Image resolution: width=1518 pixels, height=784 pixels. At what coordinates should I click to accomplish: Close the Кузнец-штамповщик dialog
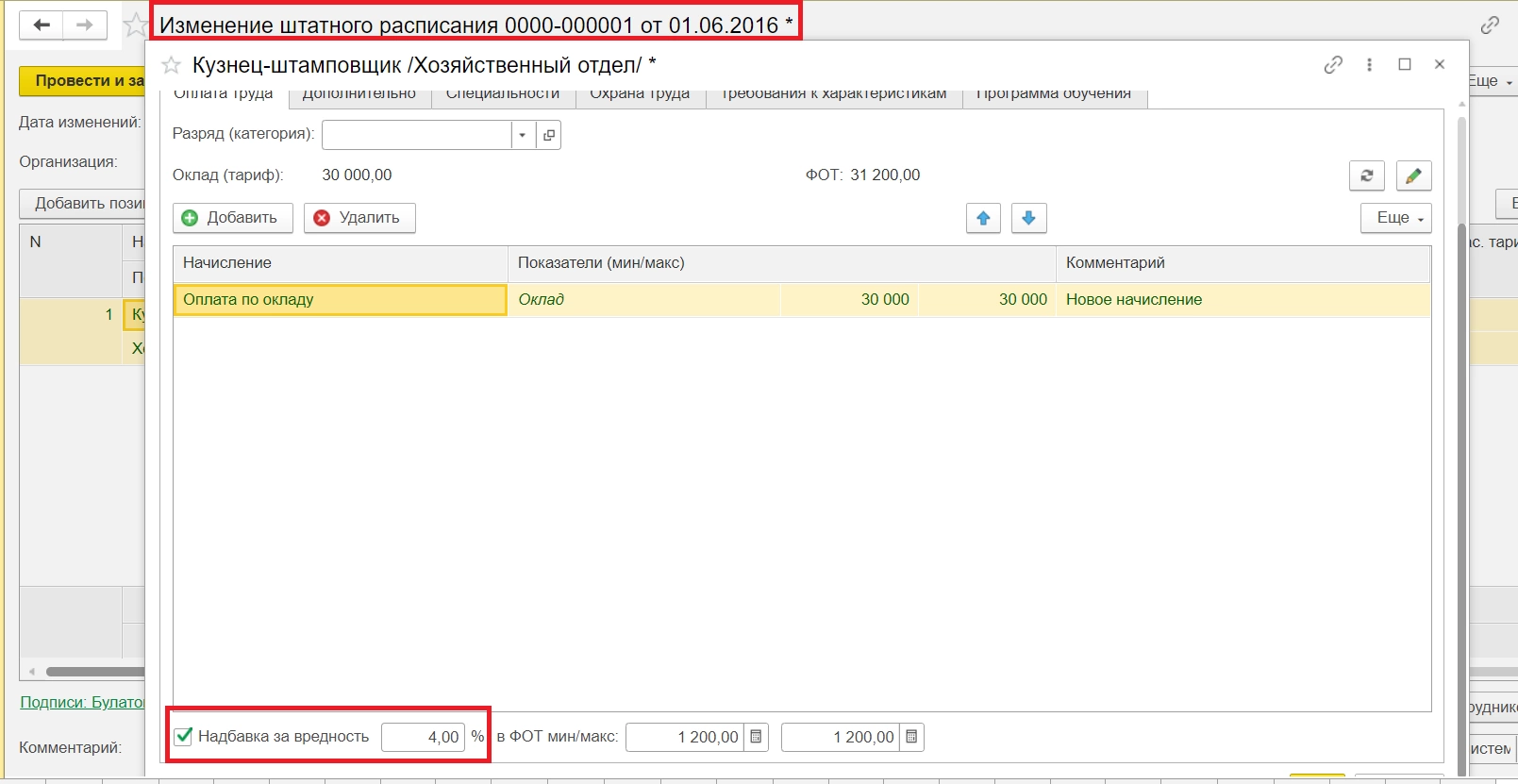point(1440,64)
